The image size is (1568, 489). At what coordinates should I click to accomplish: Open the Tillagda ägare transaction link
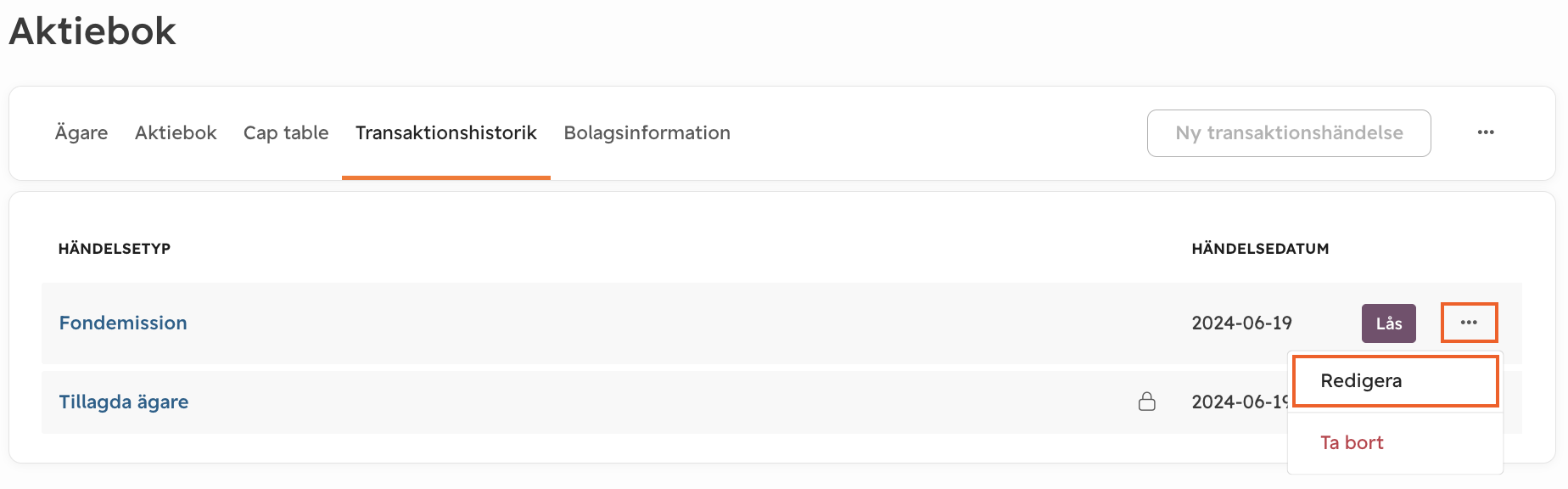pos(124,402)
